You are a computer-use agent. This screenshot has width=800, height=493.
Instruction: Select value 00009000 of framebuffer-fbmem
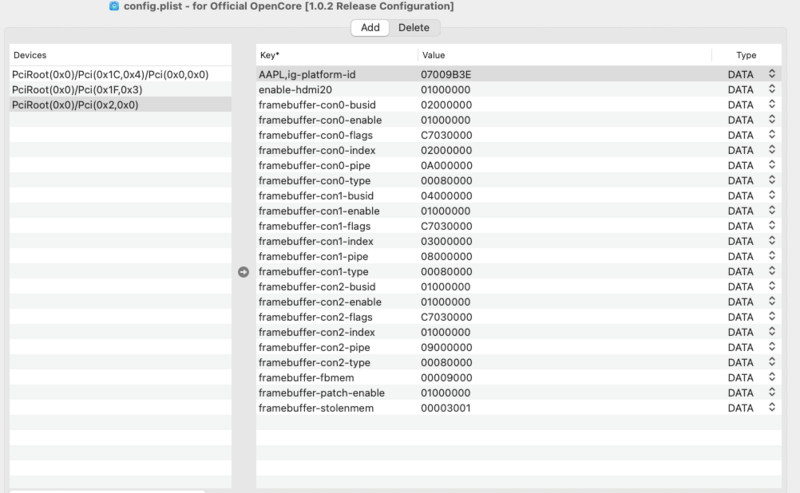pyautogui.click(x=446, y=378)
